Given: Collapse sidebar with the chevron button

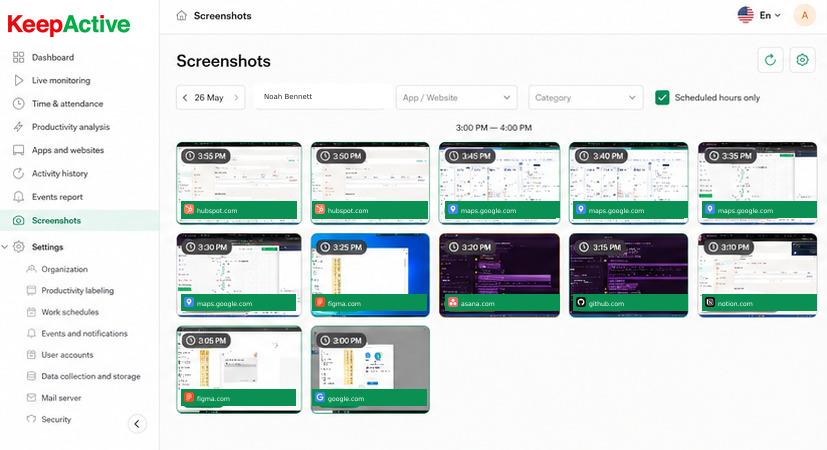Looking at the screenshot, I should [x=137, y=424].
